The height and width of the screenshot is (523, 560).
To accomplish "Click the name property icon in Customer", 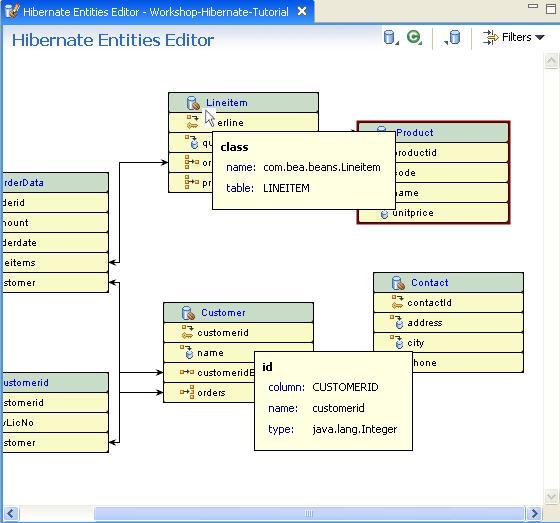I will tap(187, 352).
